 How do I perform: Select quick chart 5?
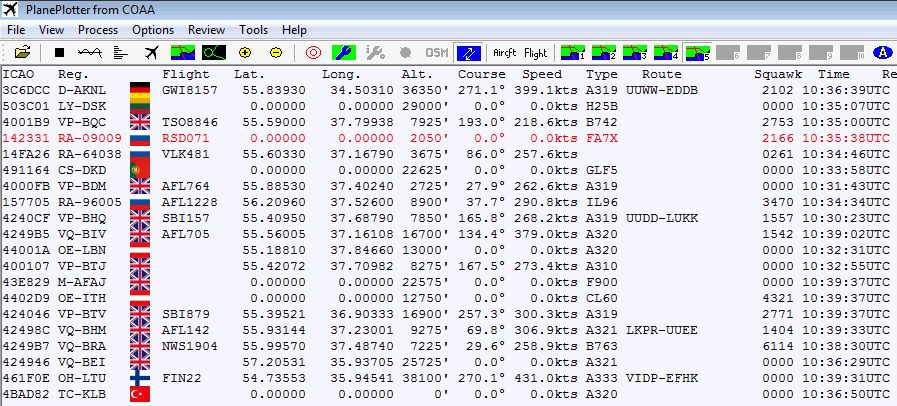(697, 53)
